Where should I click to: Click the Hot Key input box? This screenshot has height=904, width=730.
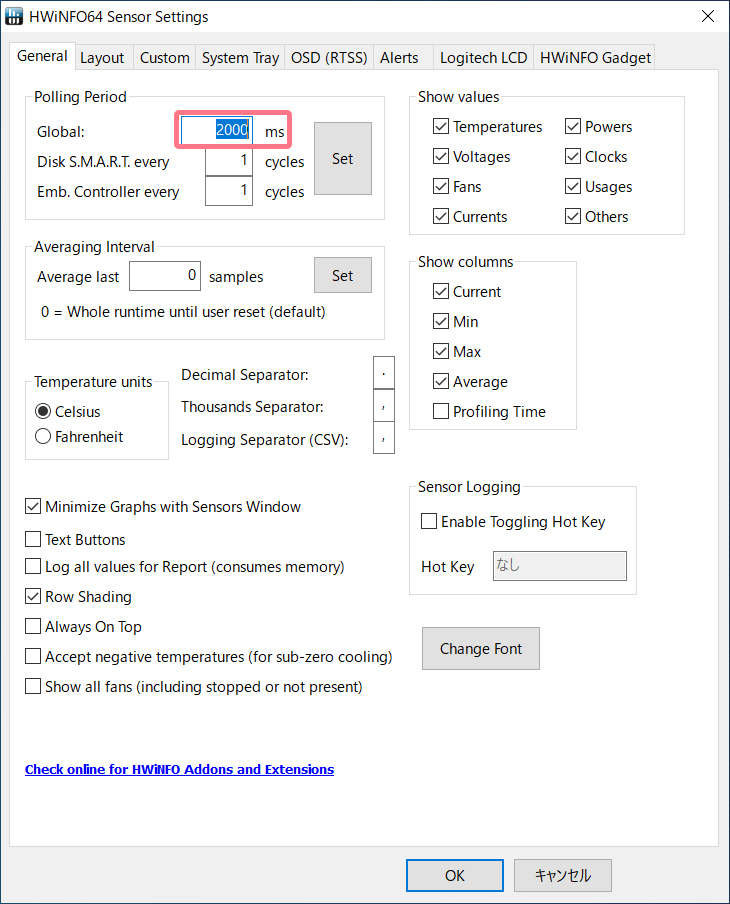[x=559, y=566]
